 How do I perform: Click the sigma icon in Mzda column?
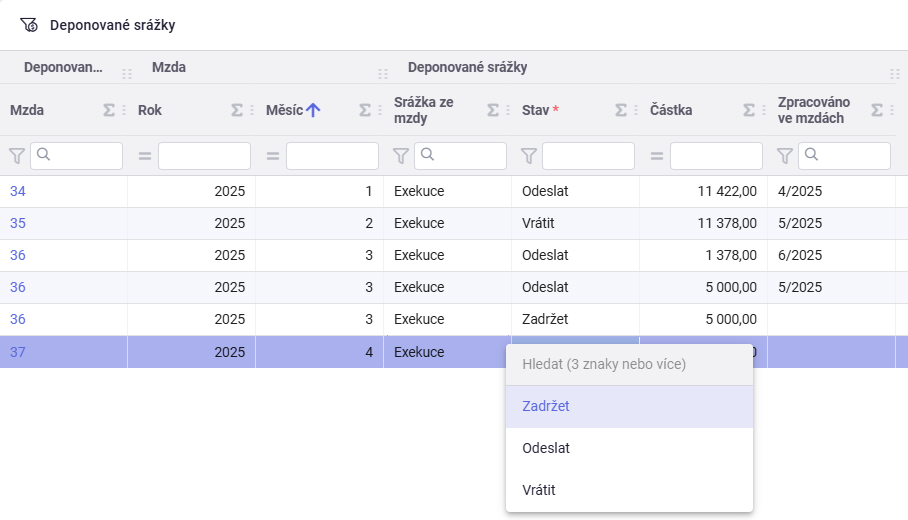pyautogui.click(x=109, y=111)
